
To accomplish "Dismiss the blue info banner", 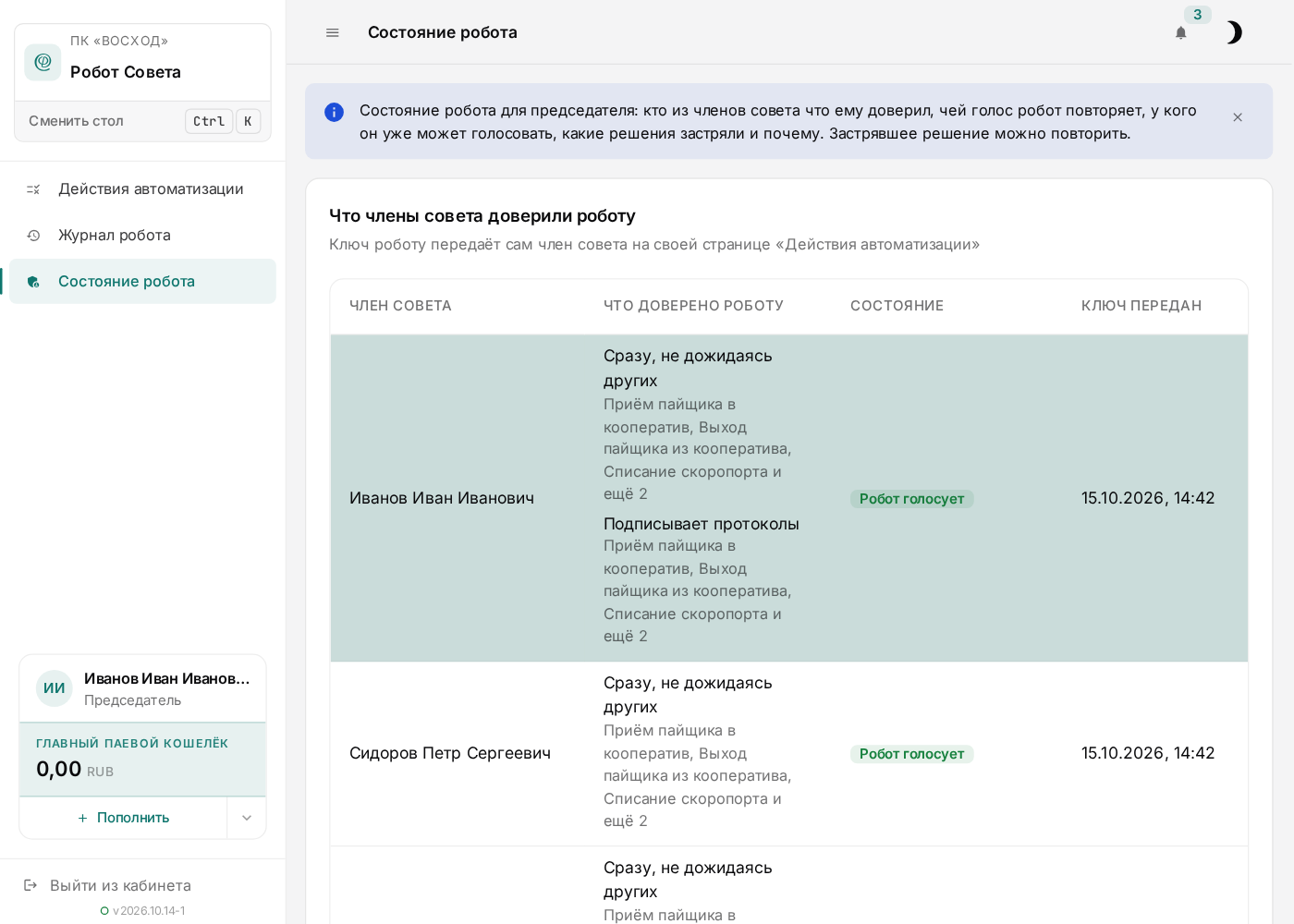I will [1238, 117].
